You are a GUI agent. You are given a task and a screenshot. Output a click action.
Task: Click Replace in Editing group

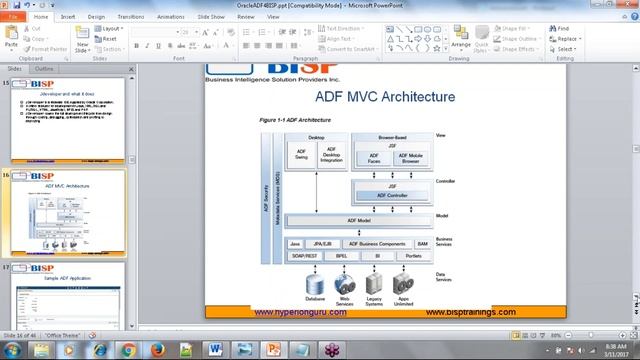click(565, 39)
